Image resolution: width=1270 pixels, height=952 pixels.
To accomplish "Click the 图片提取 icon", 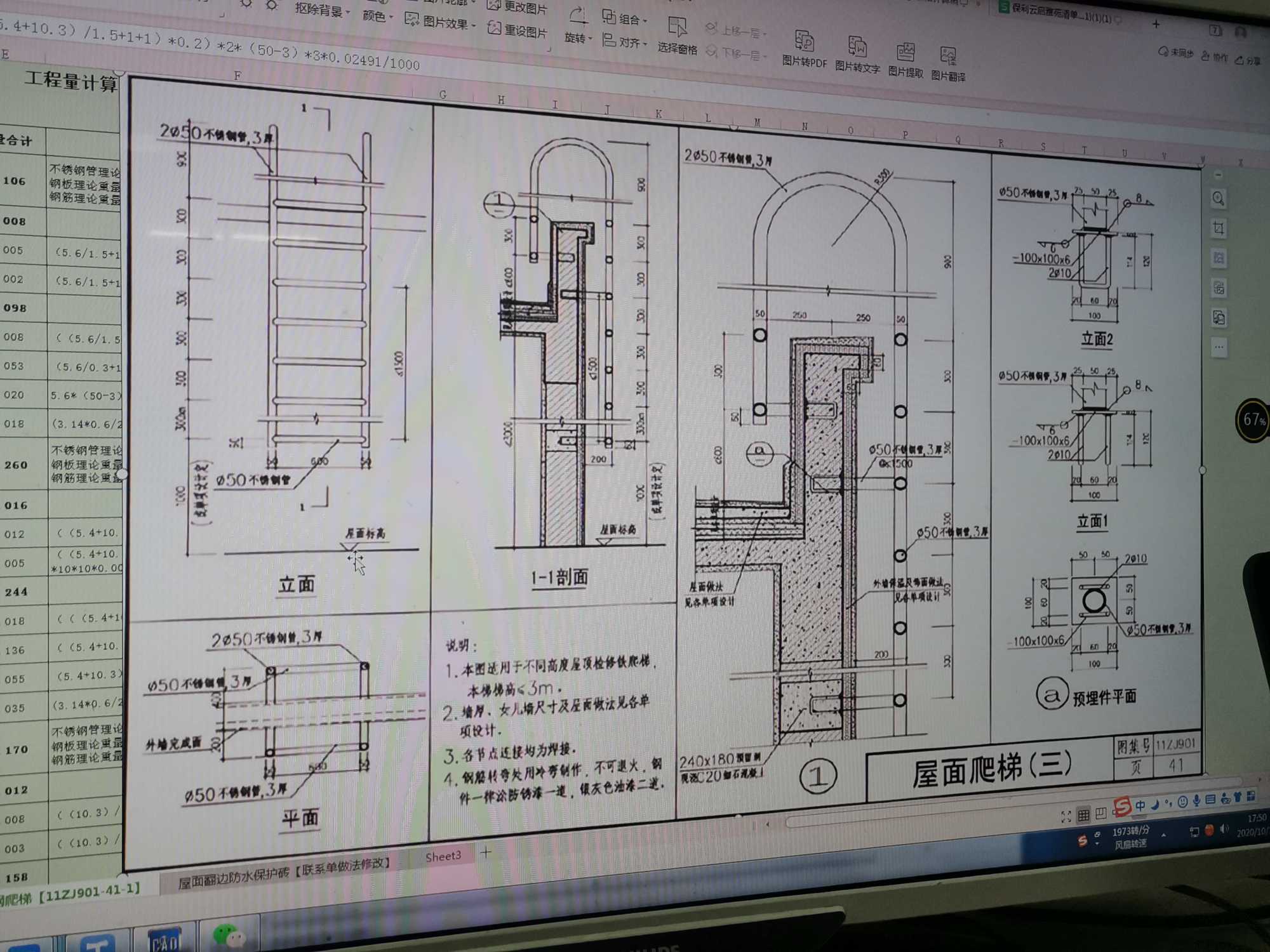I will (906, 60).
